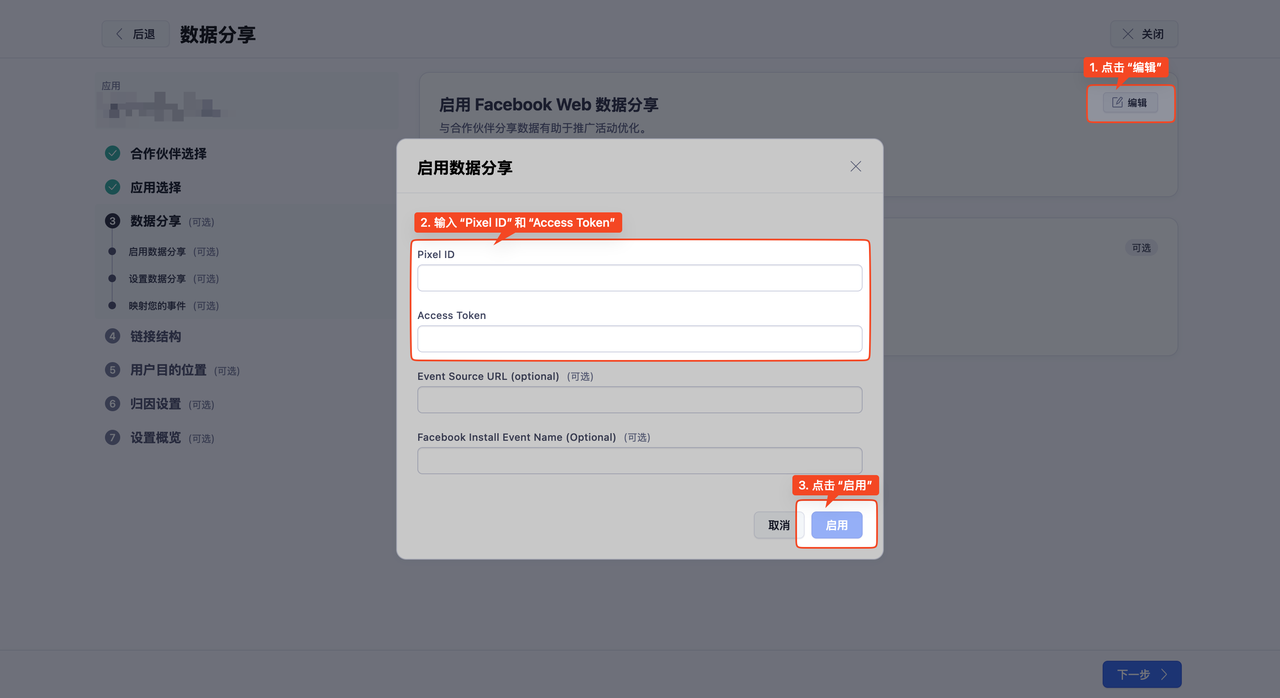Viewport: 1280px width, 698px height.
Task: Click the Event Source URL field
Action: [x=639, y=399]
